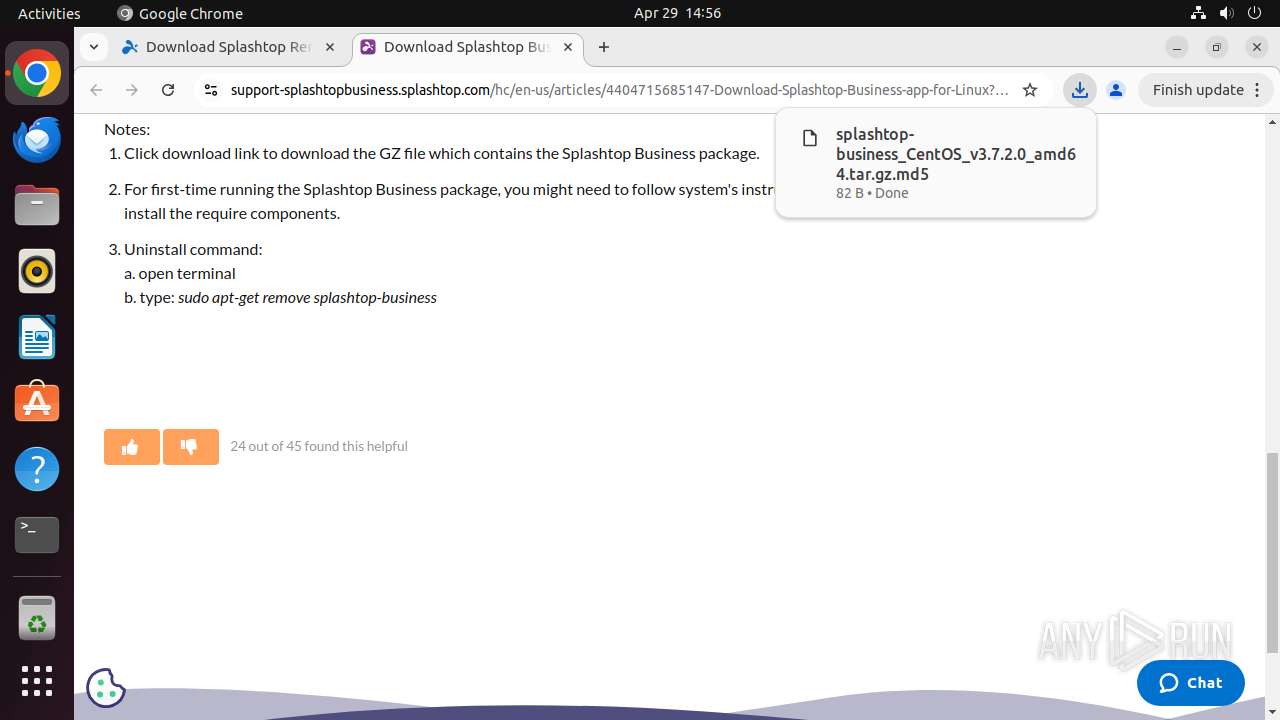1280x720 pixels.
Task: Open Ubuntu Software store icon
Action: click(x=37, y=403)
